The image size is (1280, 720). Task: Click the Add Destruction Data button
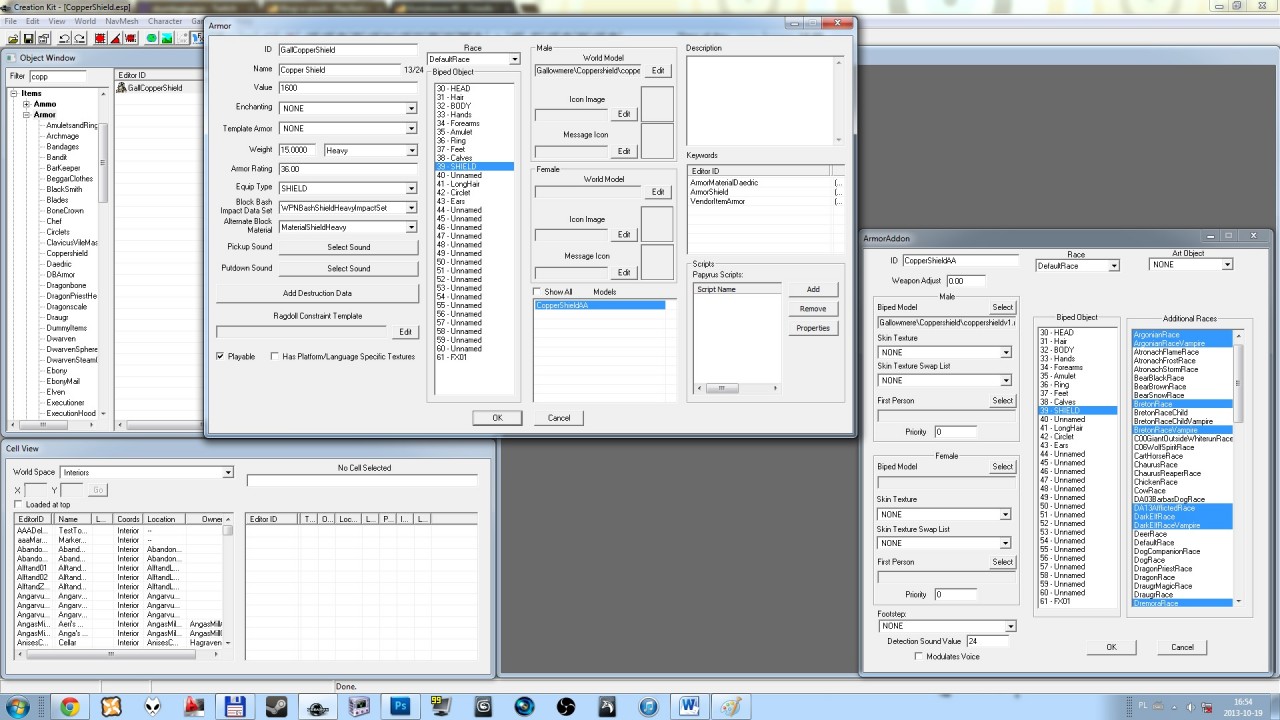[x=317, y=293]
